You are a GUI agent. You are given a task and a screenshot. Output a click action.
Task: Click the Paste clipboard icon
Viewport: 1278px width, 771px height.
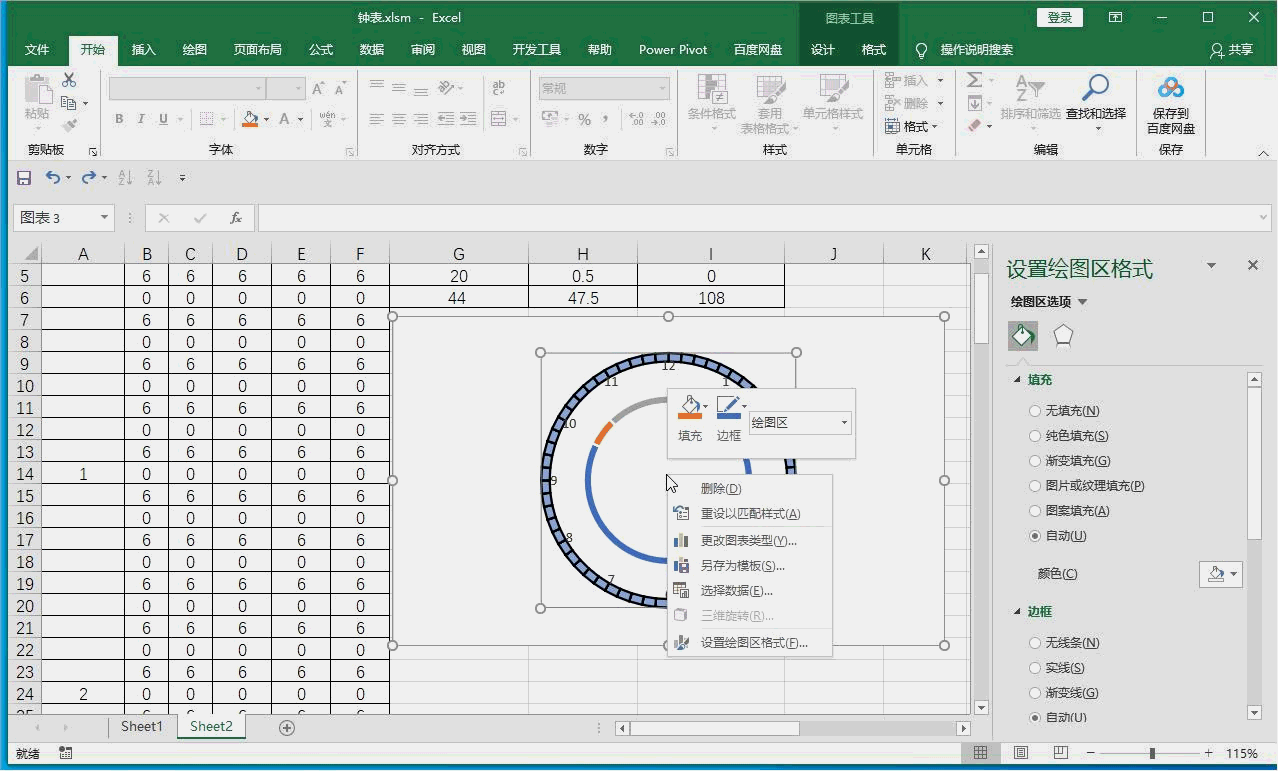click(x=37, y=90)
